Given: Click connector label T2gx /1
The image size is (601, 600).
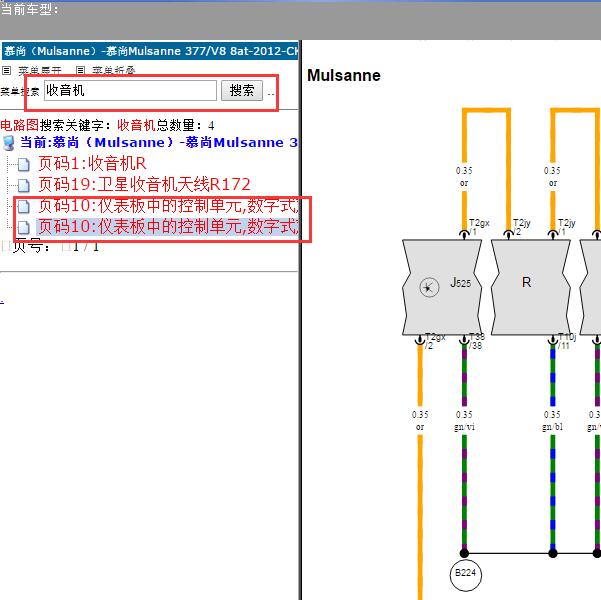Looking at the screenshot, I should pyautogui.click(x=479, y=227).
